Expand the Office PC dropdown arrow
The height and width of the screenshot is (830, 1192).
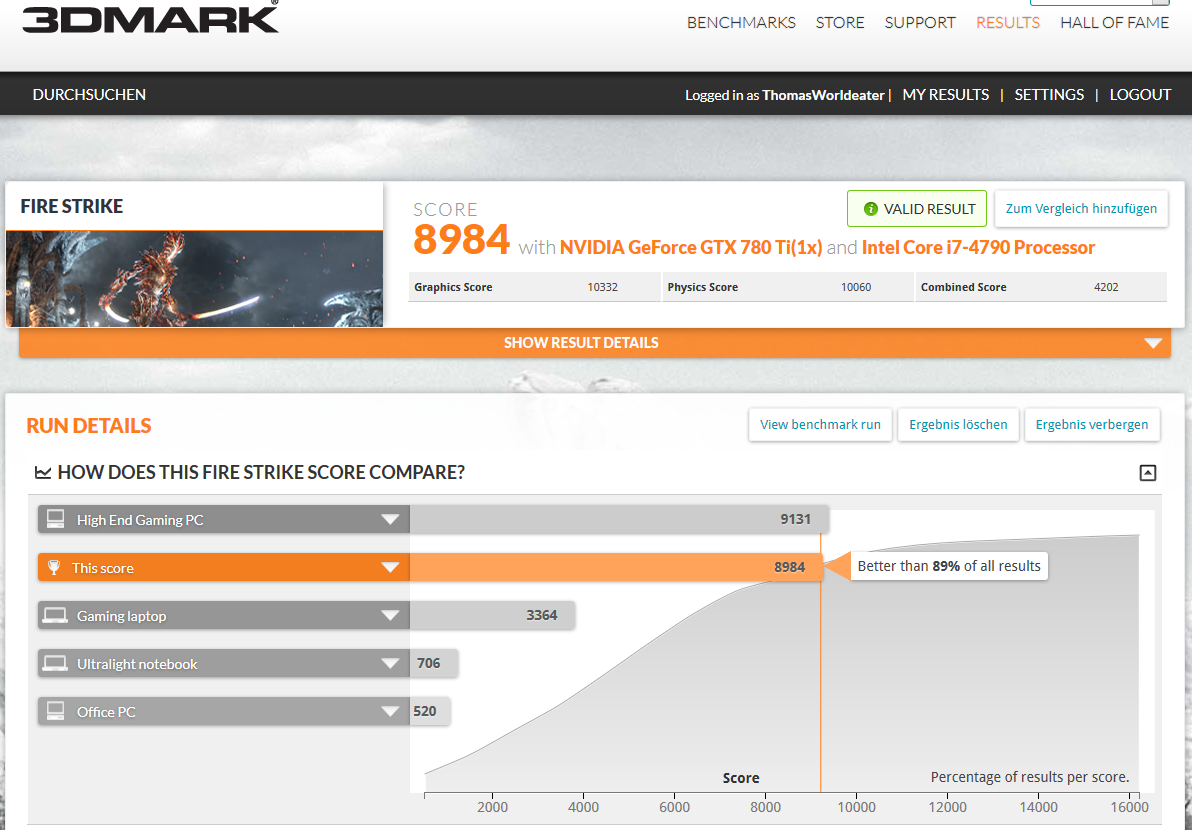coord(390,711)
